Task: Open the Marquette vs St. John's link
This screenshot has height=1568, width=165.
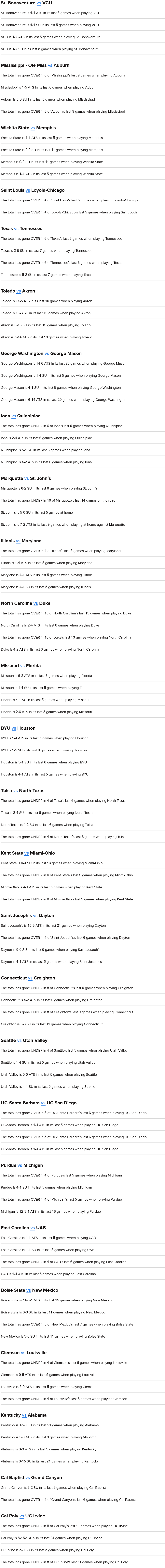Action: point(26,478)
